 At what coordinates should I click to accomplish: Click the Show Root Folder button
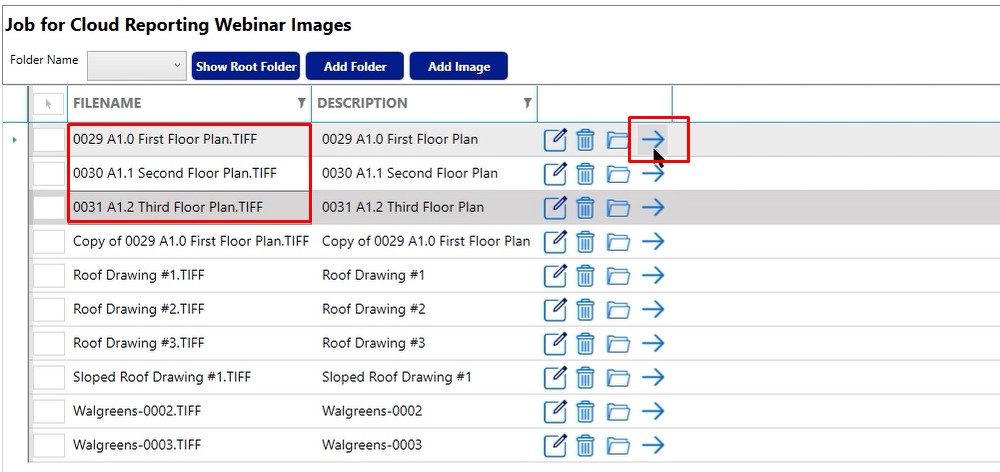point(246,66)
